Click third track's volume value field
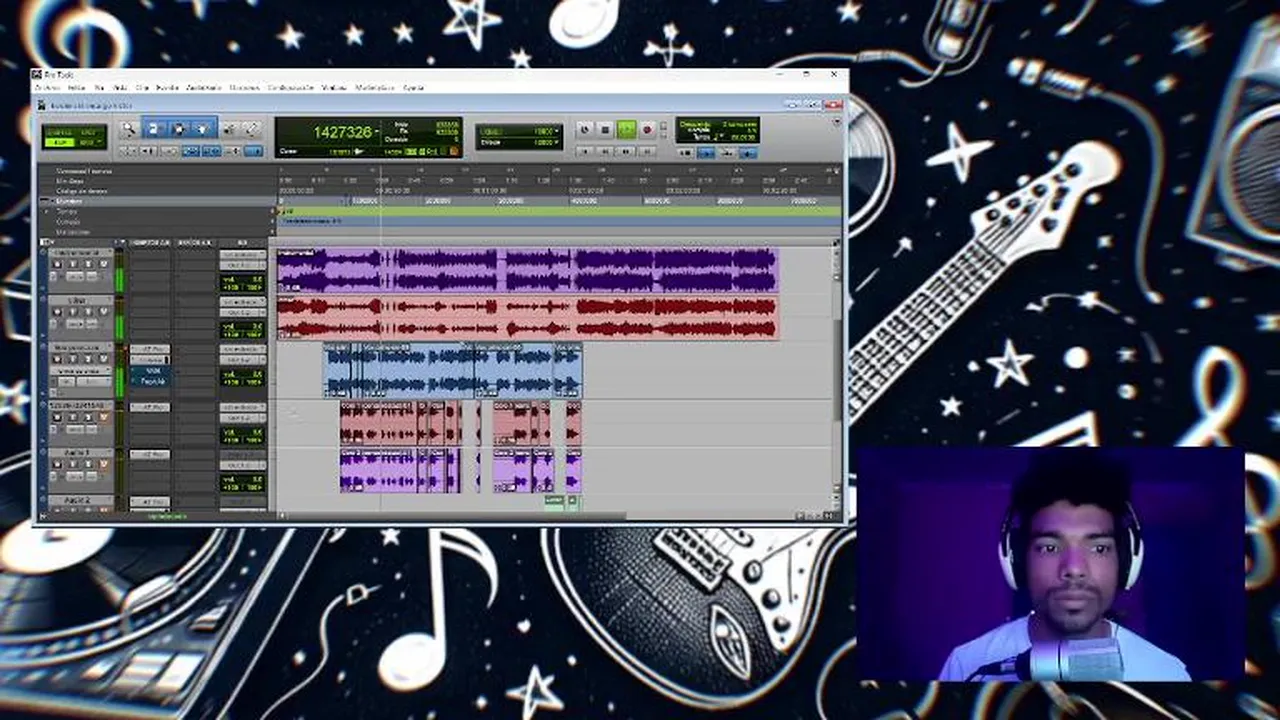 (x=242, y=375)
